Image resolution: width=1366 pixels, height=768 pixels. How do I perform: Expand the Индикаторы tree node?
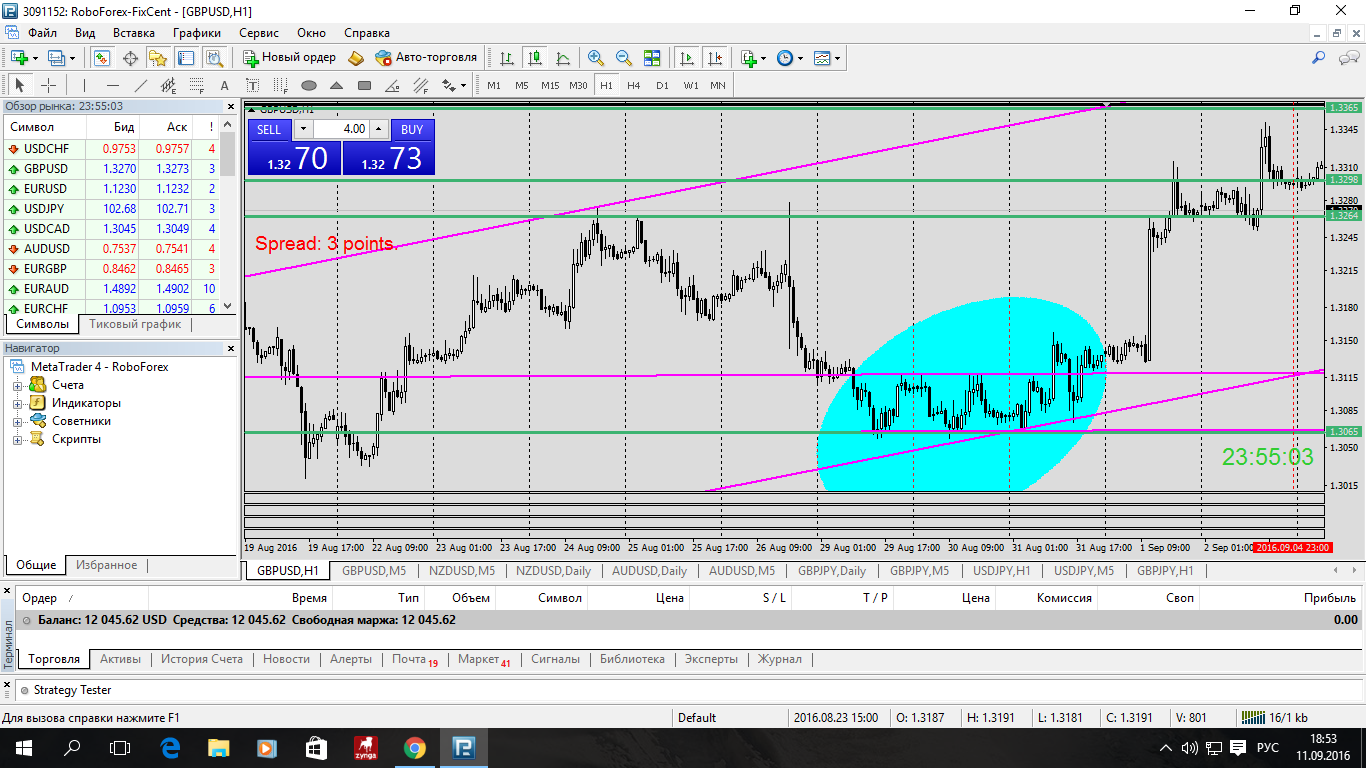pyautogui.click(x=17, y=403)
